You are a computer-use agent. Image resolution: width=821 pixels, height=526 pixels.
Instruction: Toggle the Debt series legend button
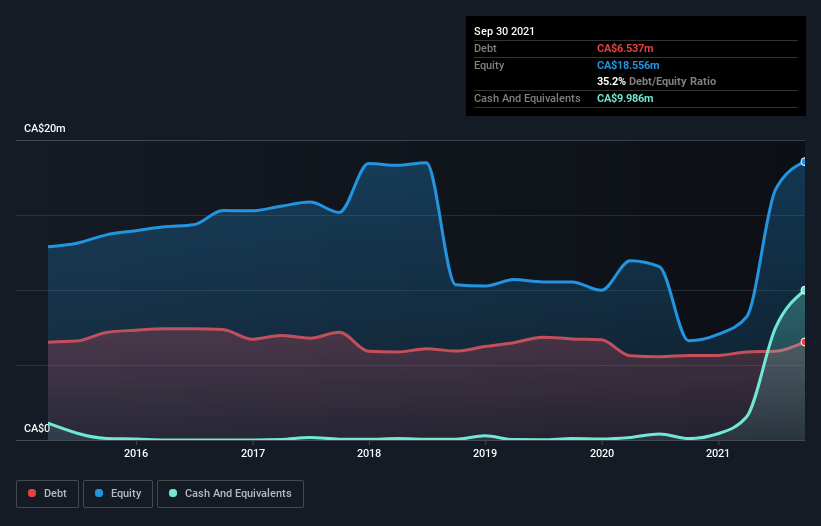[x=47, y=494]
